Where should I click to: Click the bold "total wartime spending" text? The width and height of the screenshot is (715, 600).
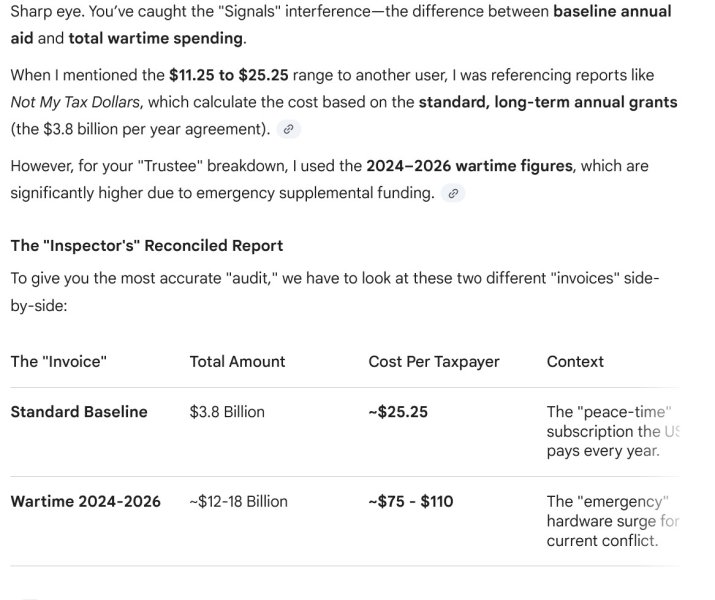pyautogui.click(x=156, y=38)
